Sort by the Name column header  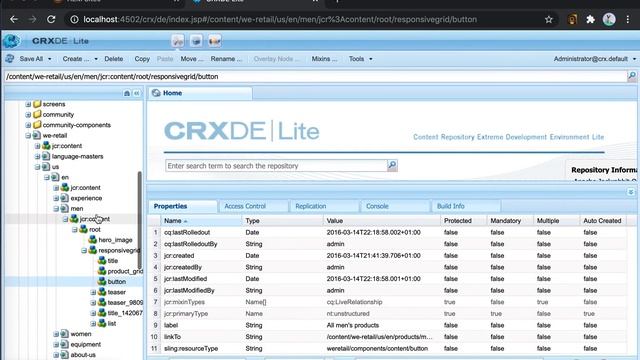pos(200,220)
